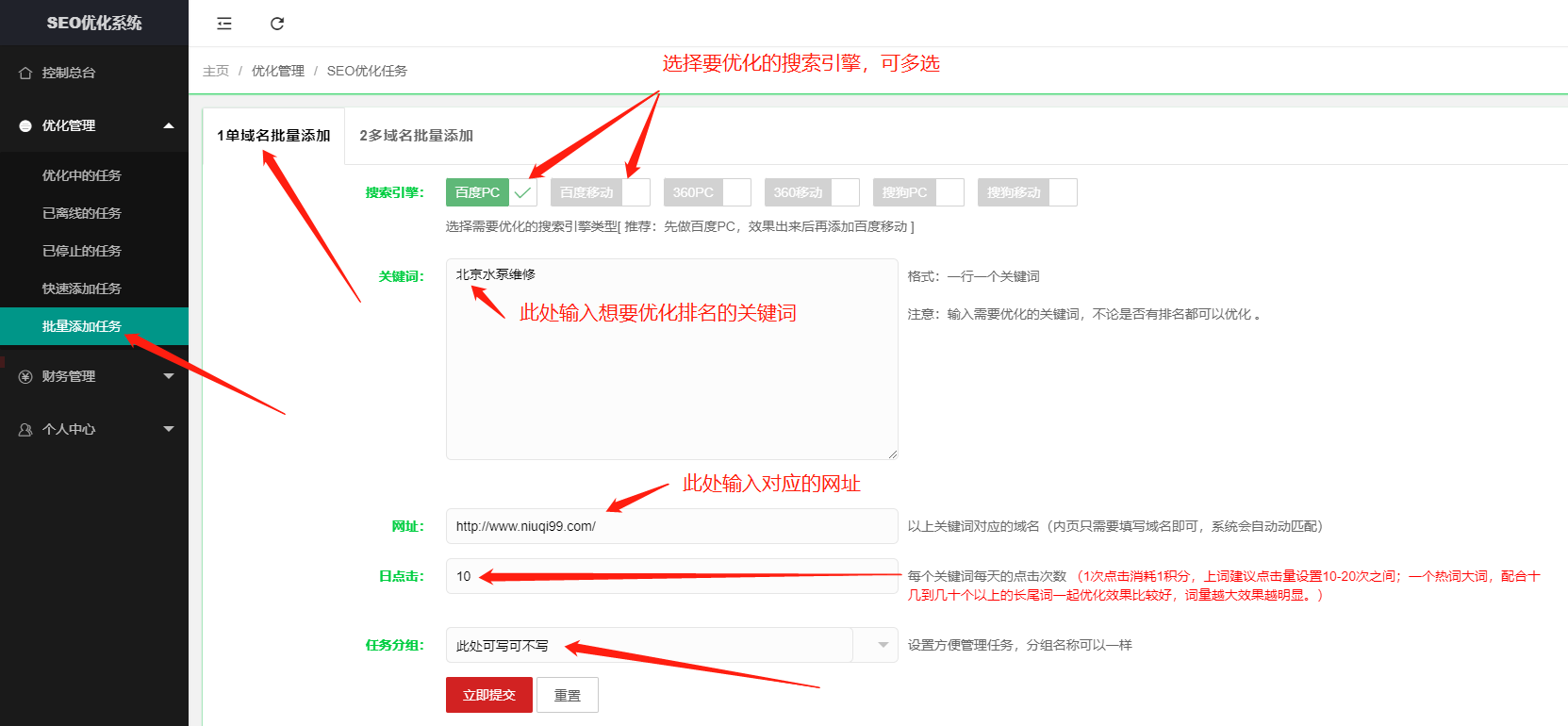Image resolution: width=1568 pixels, height=726 pixels.
Task: Open the 任务分组 dropdown arrow
Action: click(883, 645)
